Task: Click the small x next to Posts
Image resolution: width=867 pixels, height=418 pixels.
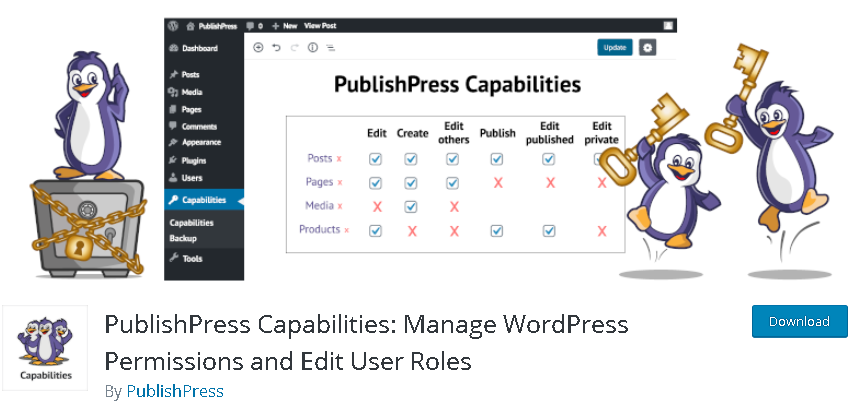Action: click(339, 159)
